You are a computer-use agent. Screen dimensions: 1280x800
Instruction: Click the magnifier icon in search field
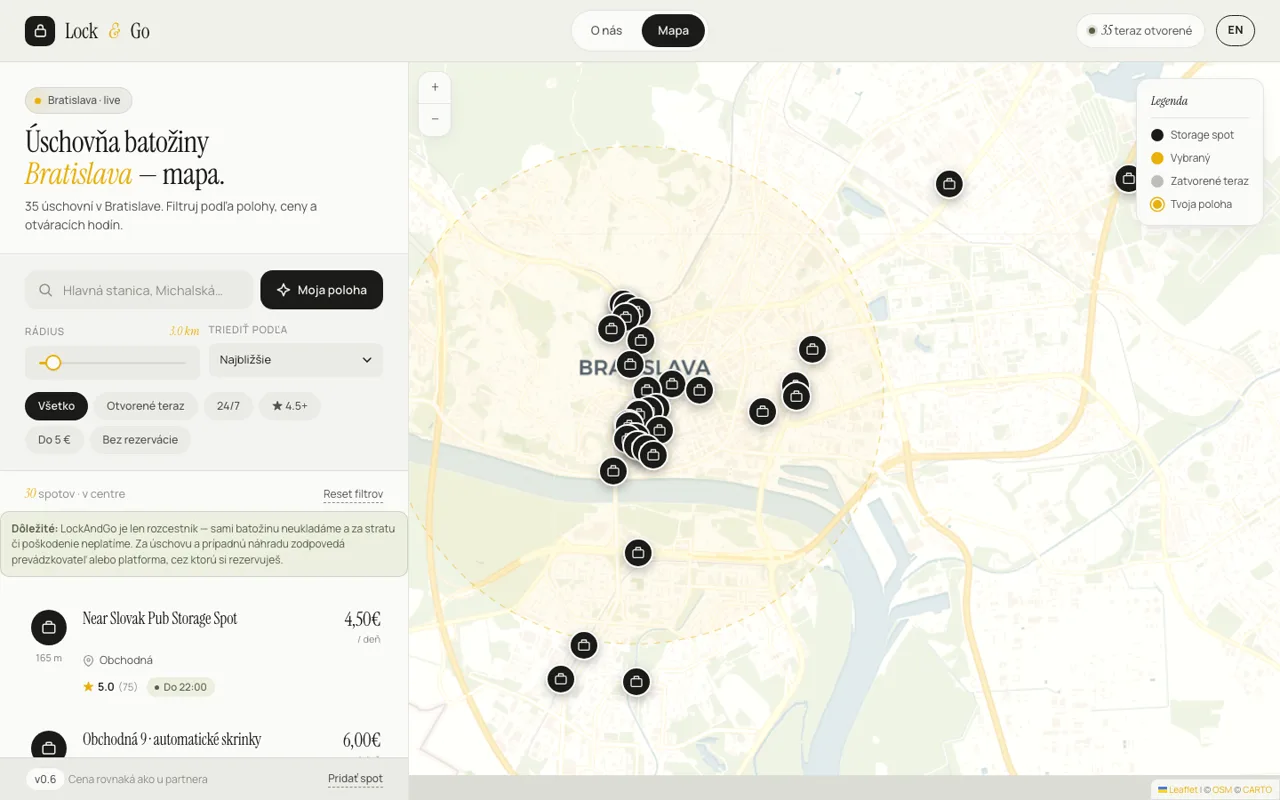[x=45, y=290]
